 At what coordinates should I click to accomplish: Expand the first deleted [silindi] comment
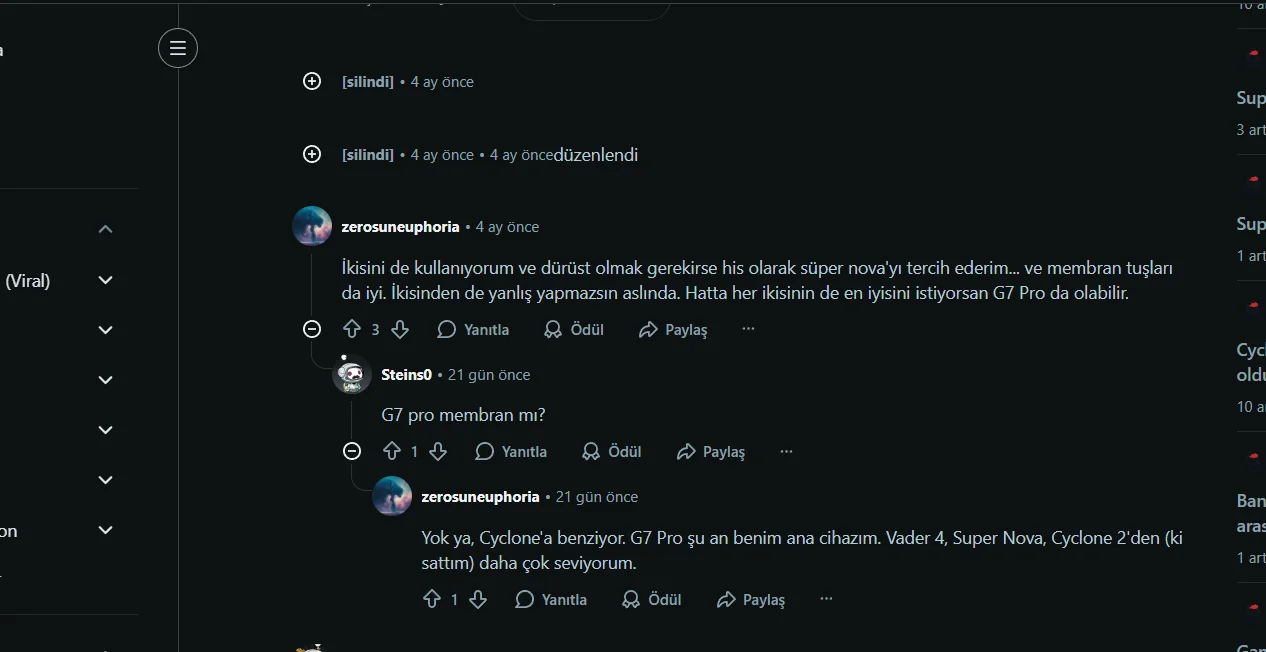(312, 81)
